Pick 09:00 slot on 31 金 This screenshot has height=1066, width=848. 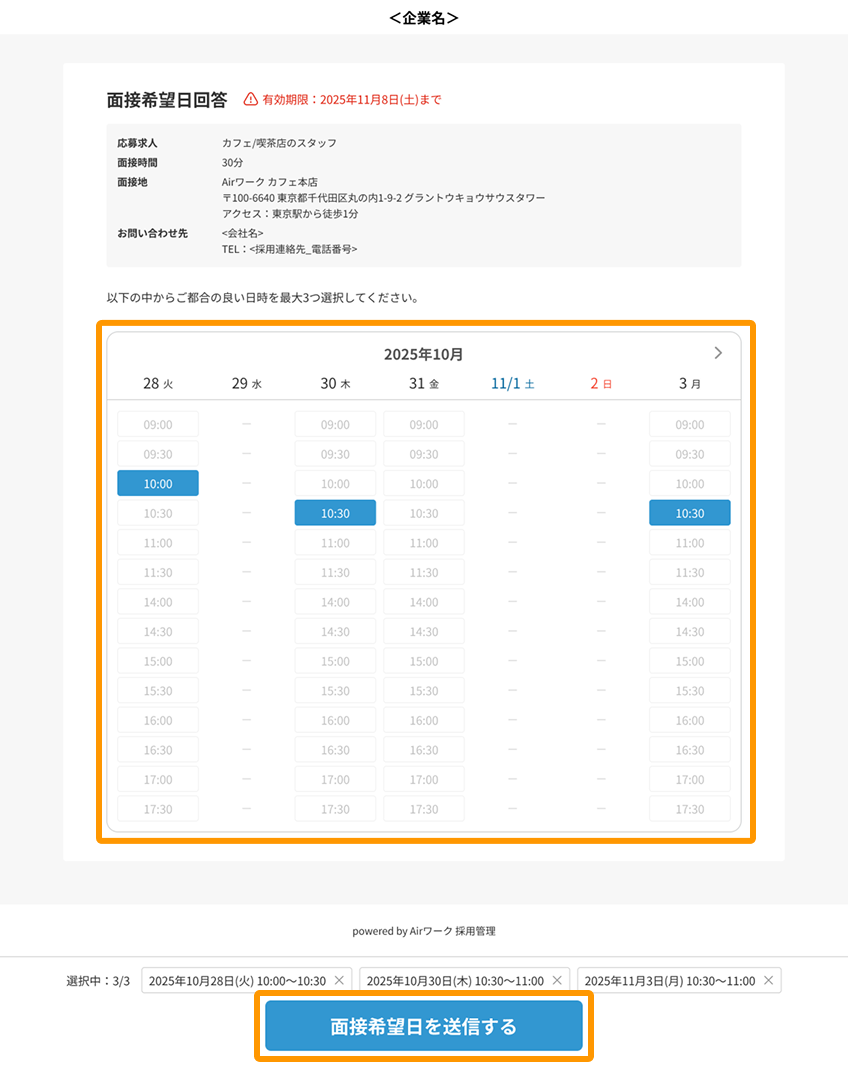click(x=424, y=424)
